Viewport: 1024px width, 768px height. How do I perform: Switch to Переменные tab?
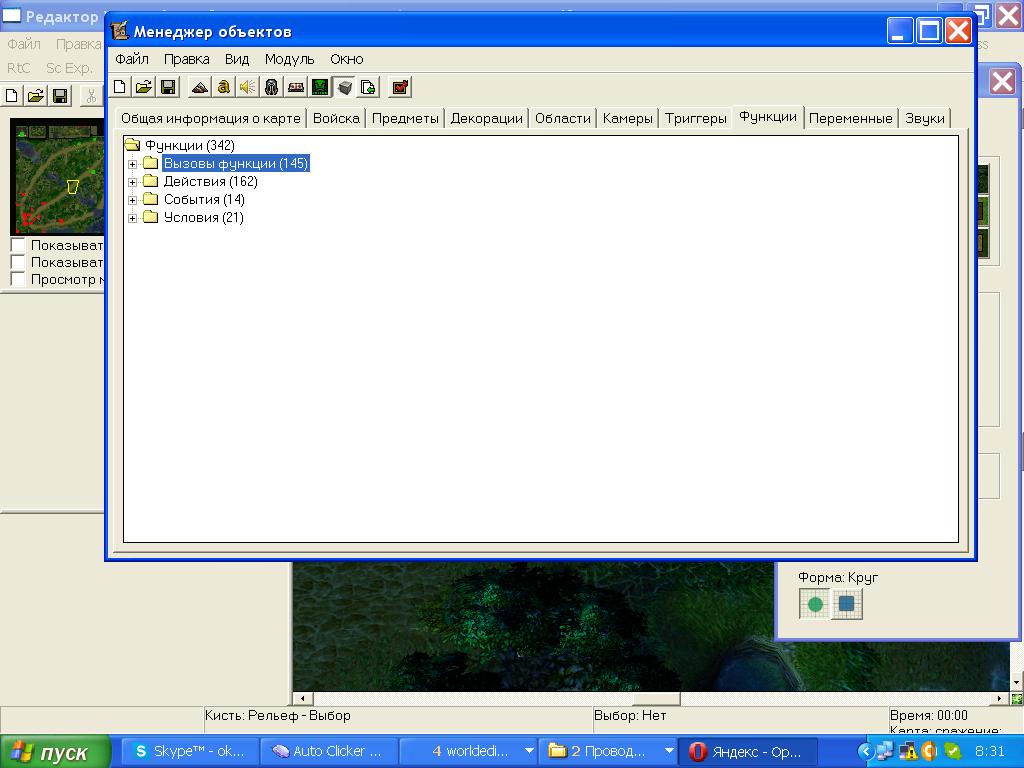pos(850,118)
